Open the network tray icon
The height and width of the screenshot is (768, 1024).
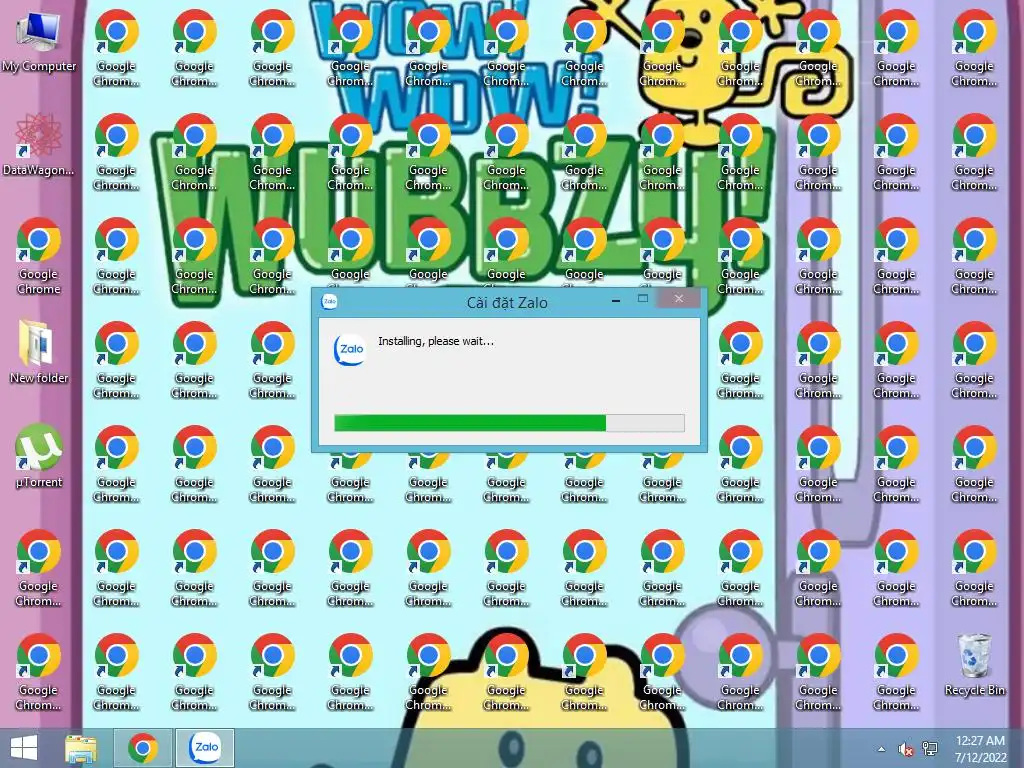930,749
